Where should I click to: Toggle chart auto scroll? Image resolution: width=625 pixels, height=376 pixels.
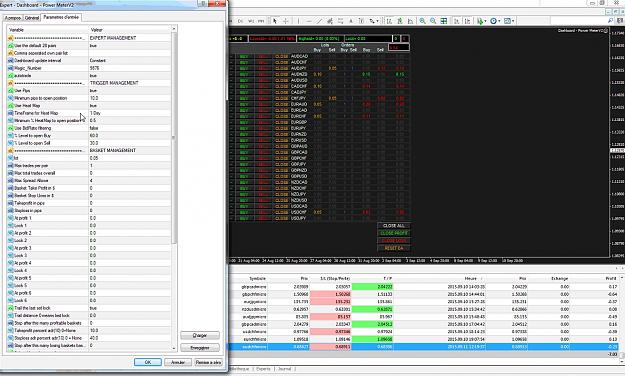tap(457, 21)
